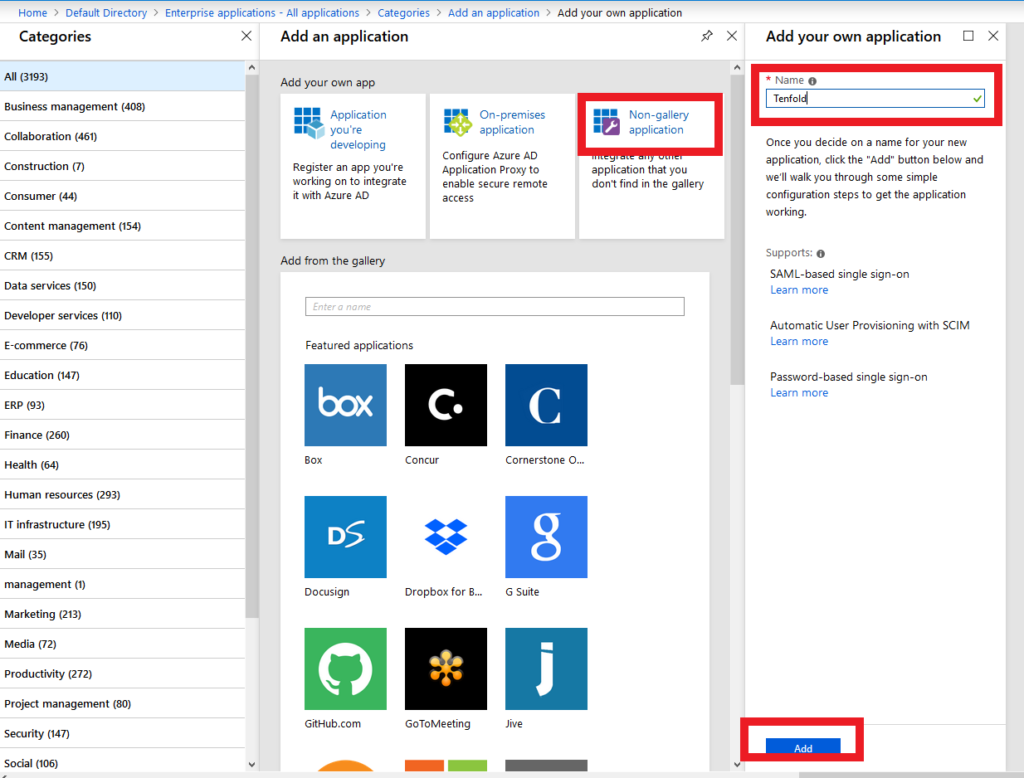Open the Box gallery application tile
Screen dimensions: 1024x778
(x=345, y=405)
